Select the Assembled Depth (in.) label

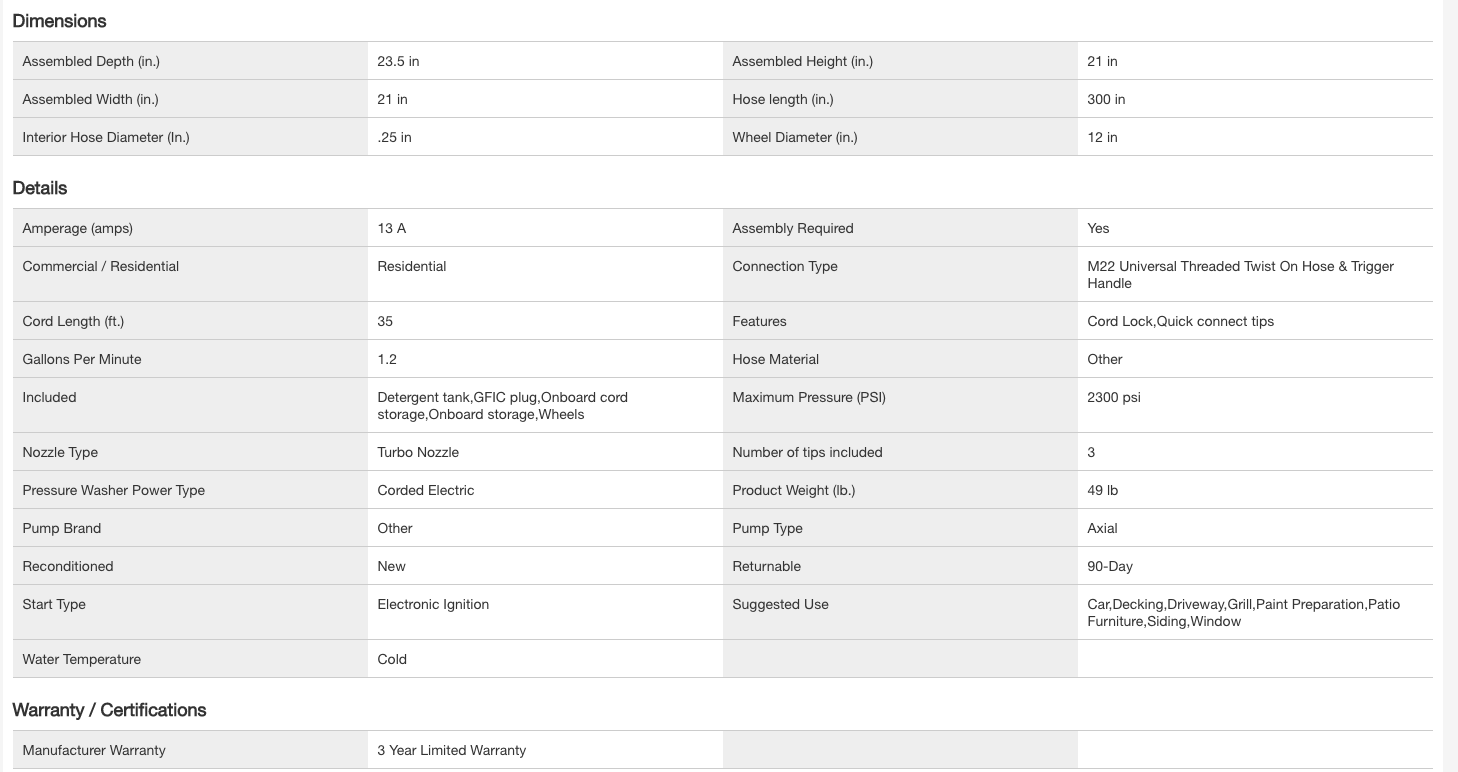(x=91, y=62)
